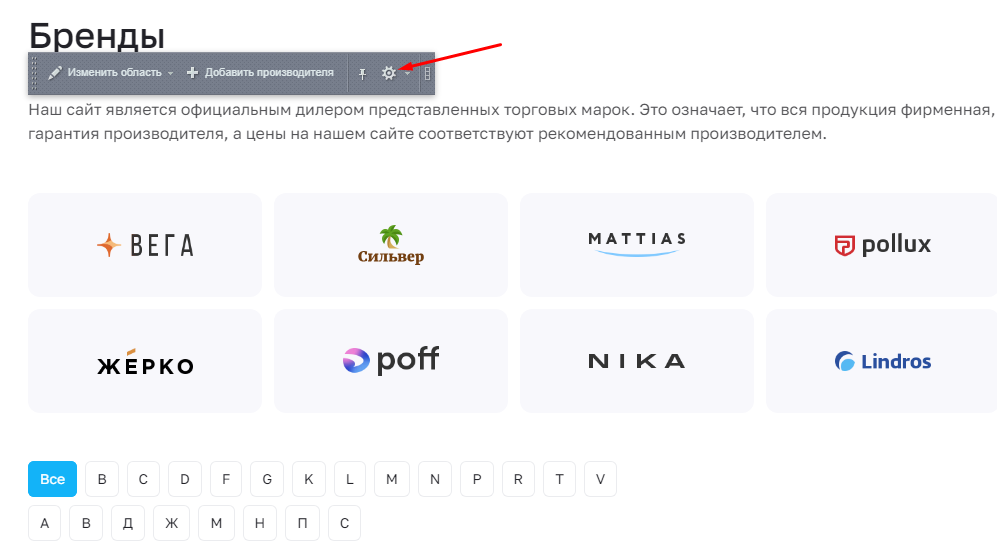Expand the Изменить область dropdown arrow
The image size is (997, 560).
(x=170, y=74)
